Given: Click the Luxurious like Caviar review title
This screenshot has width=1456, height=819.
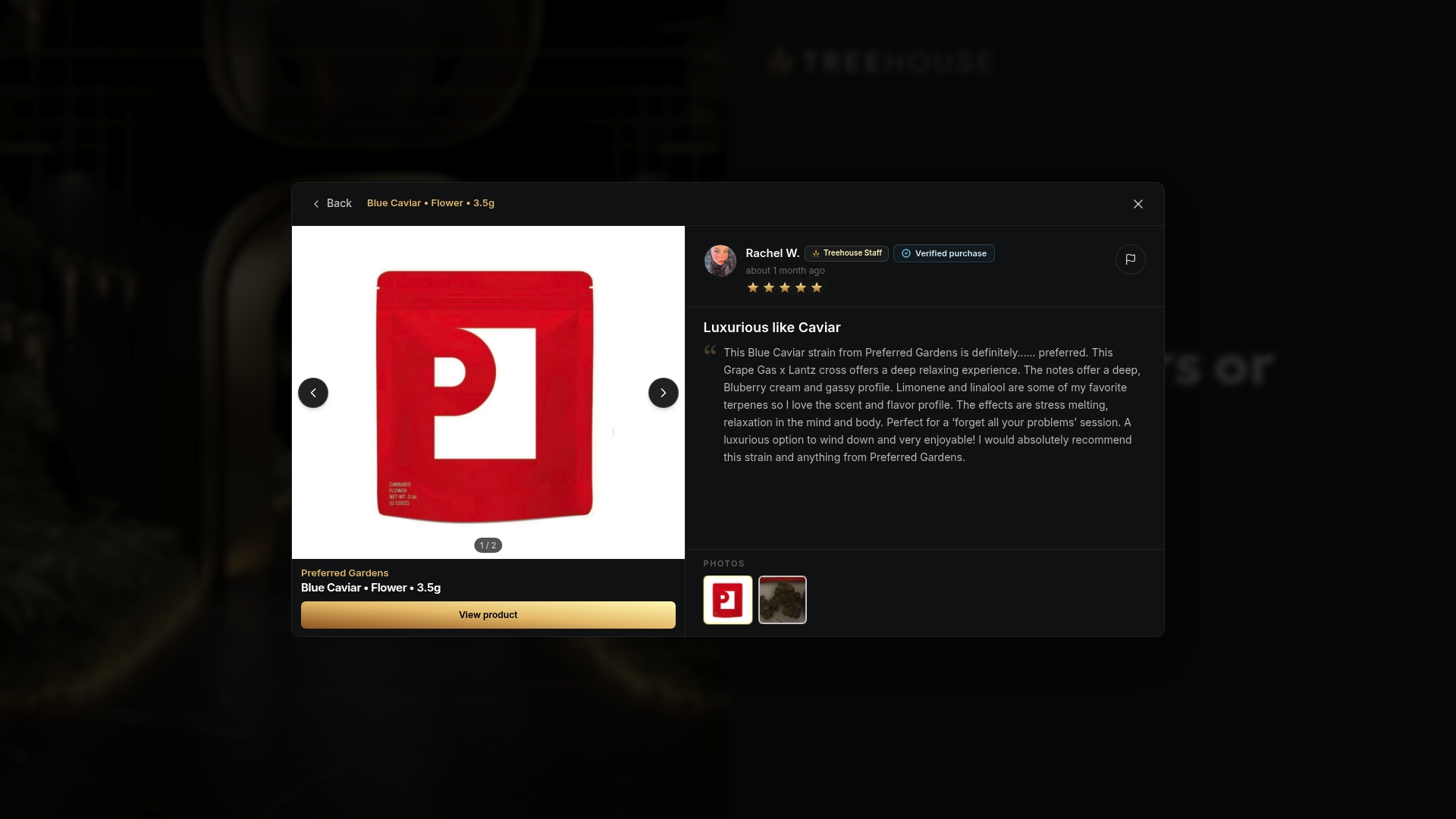Looking at the screenshot, I should (772, 328).
